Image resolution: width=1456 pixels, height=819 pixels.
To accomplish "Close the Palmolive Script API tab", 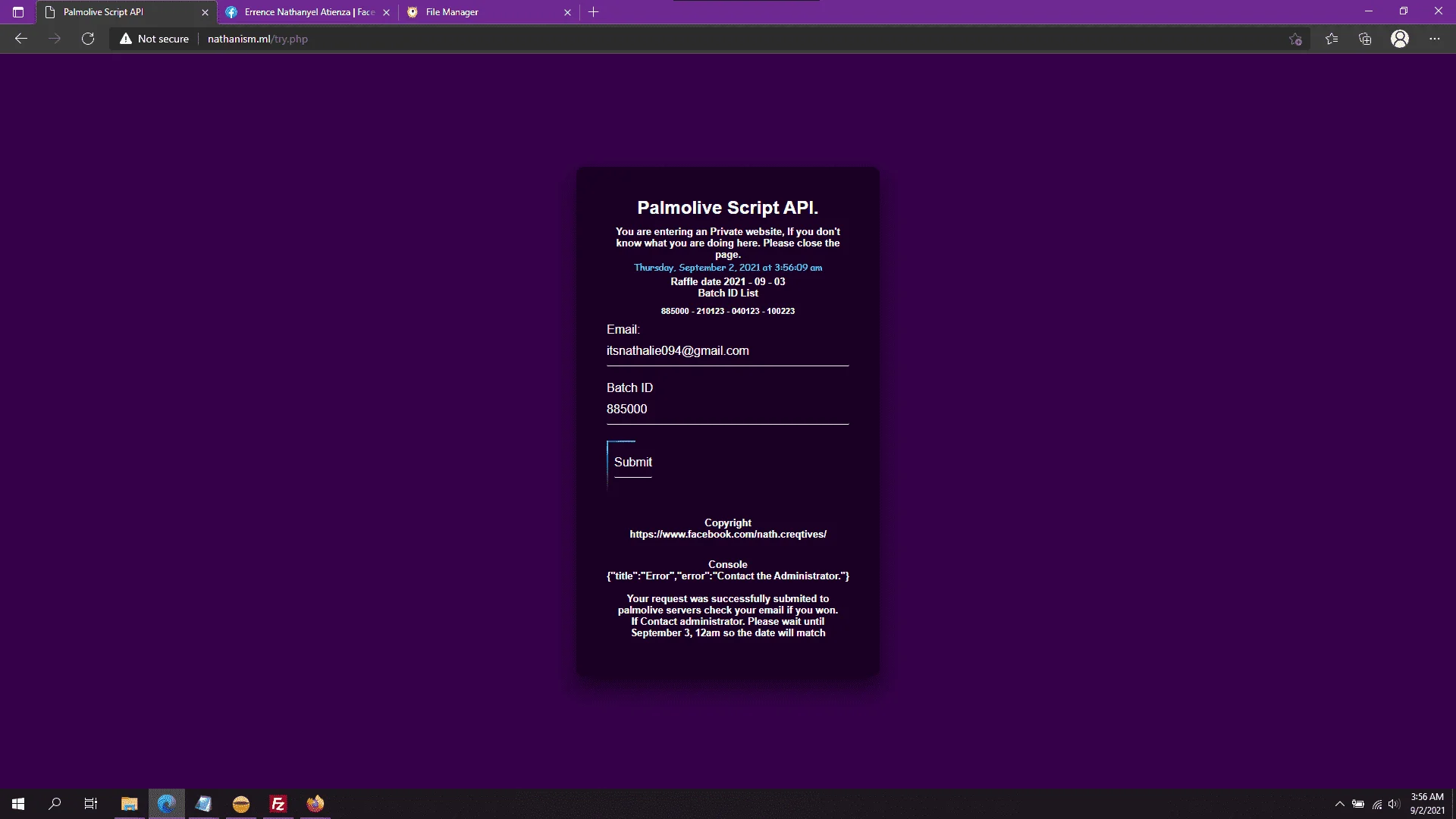I will click(x=205, y=12).
